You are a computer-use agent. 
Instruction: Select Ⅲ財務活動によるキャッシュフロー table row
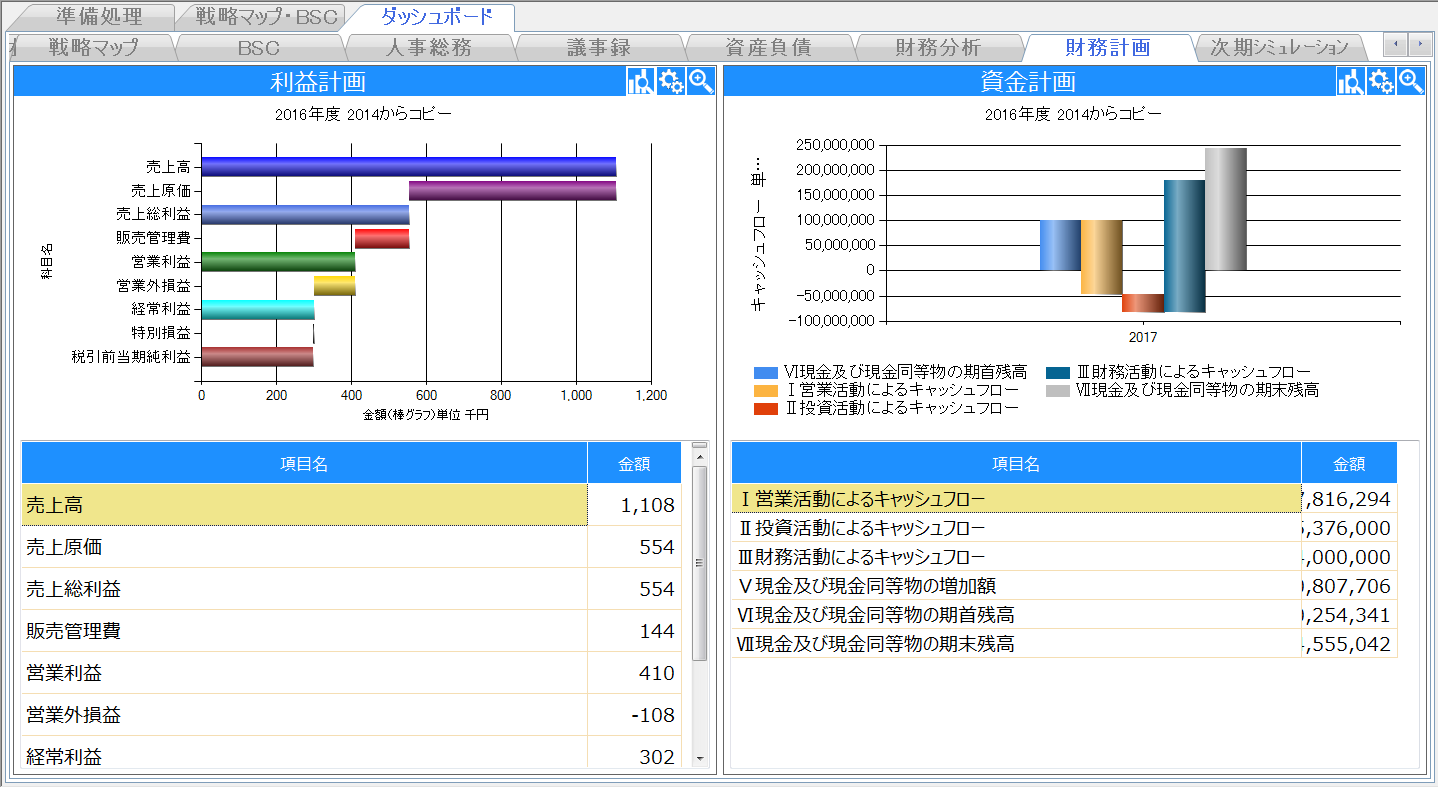(x=1015, y=557)
